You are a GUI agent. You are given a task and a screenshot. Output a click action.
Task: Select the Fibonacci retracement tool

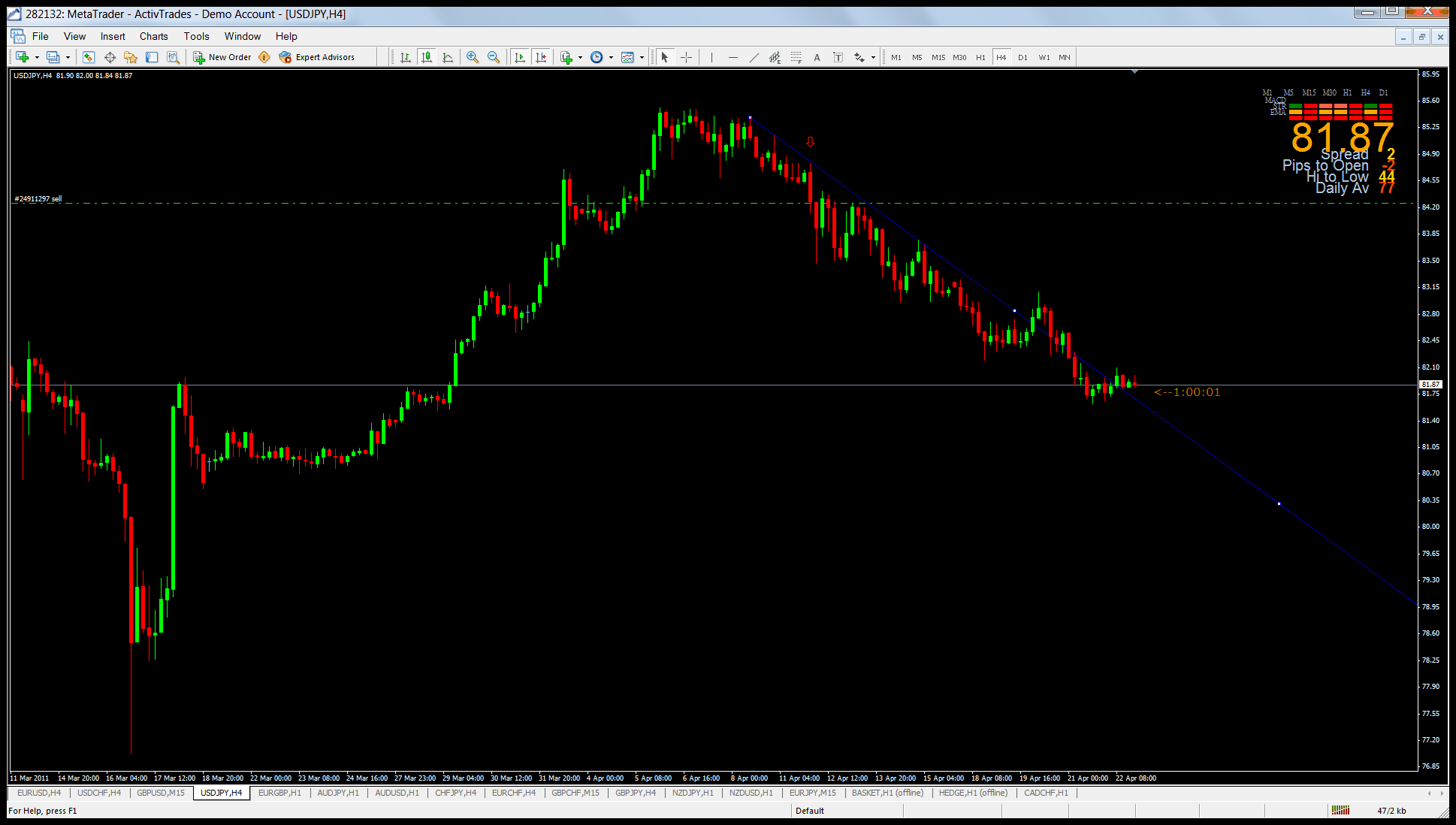(x=796, y=57)
